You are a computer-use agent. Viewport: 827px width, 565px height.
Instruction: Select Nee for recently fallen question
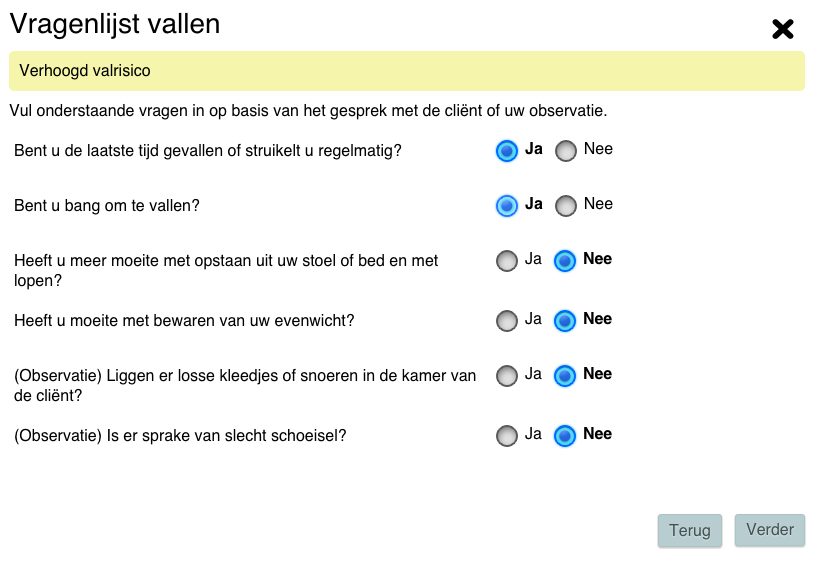[x=566, y=151]
